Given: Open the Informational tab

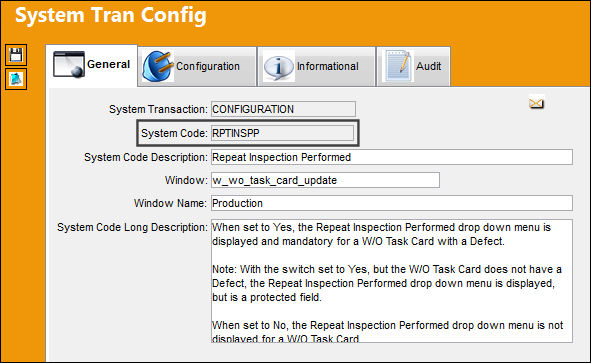Looking at the screenshot, I should (316, 66).
